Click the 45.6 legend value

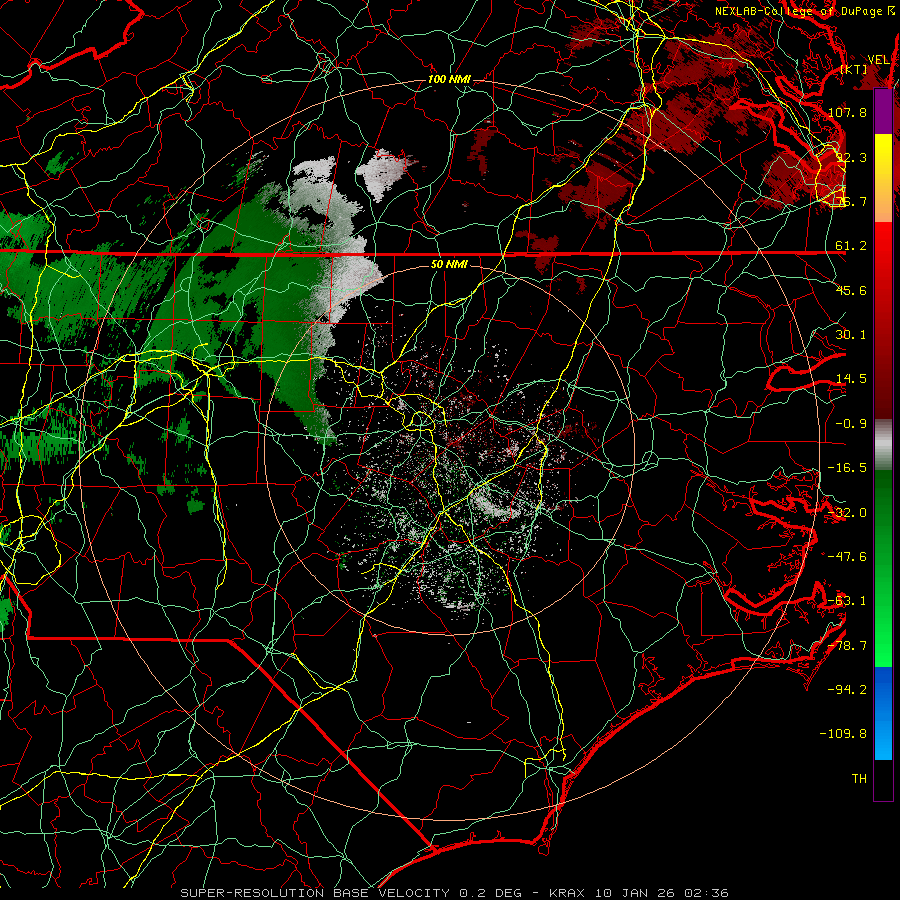851,290
